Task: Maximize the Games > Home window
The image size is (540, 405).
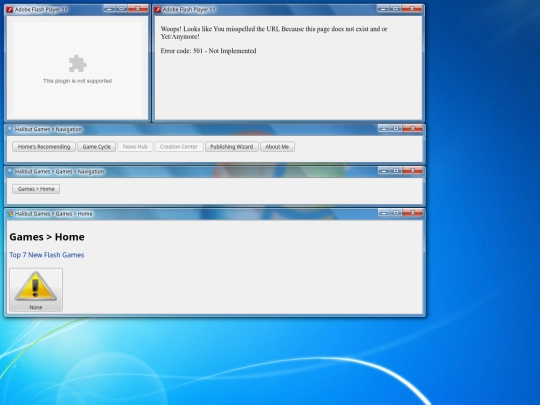Action: tap(396, 213)
